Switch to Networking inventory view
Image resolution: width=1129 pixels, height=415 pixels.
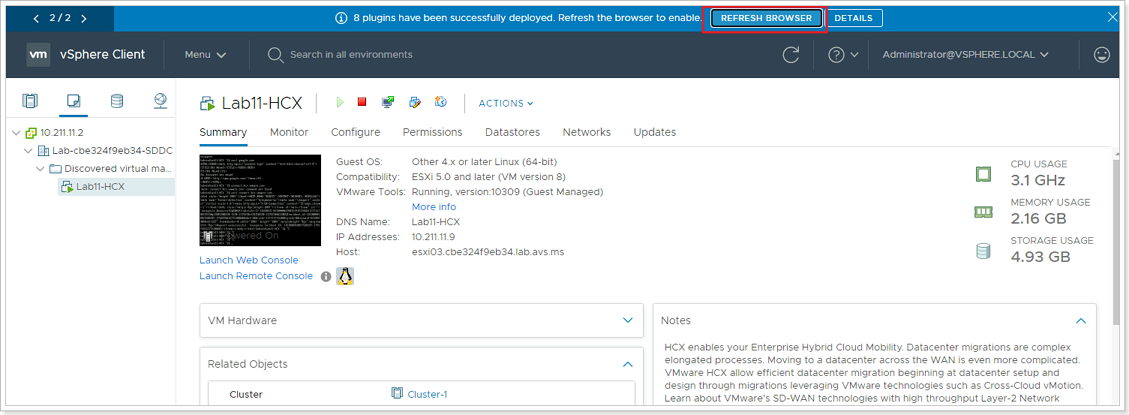pyautogui.click(x=161, y=101)
